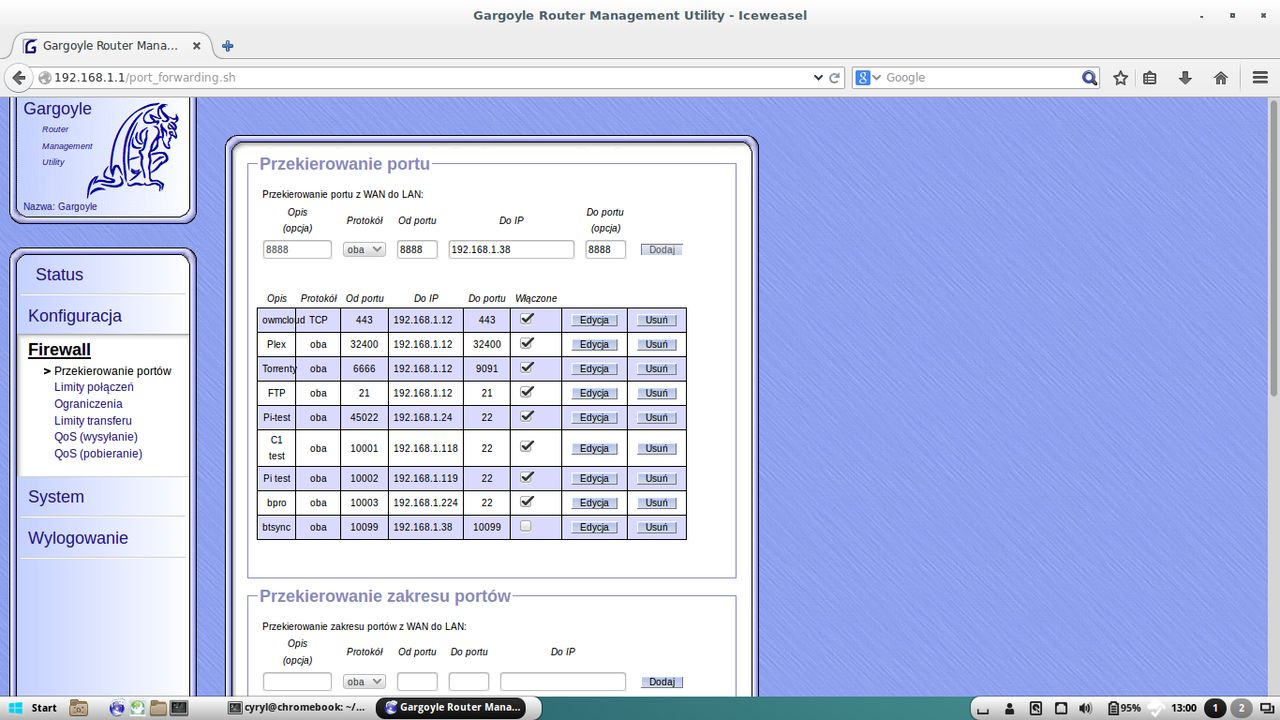The height and width of the screenshot is (720, 1280).
Task: Go to the browser home page icon
Action: [x=1221, y=77]
